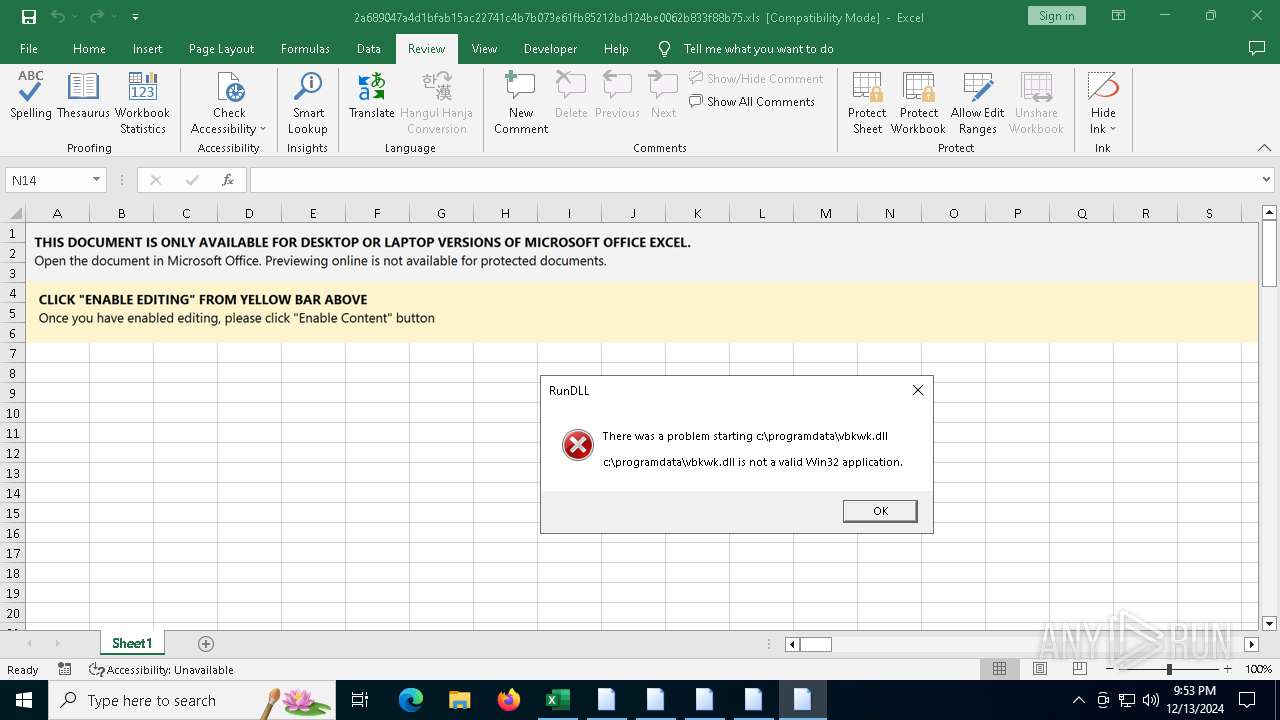Open the Comments pane icon at top right

tap(1257, 48)
